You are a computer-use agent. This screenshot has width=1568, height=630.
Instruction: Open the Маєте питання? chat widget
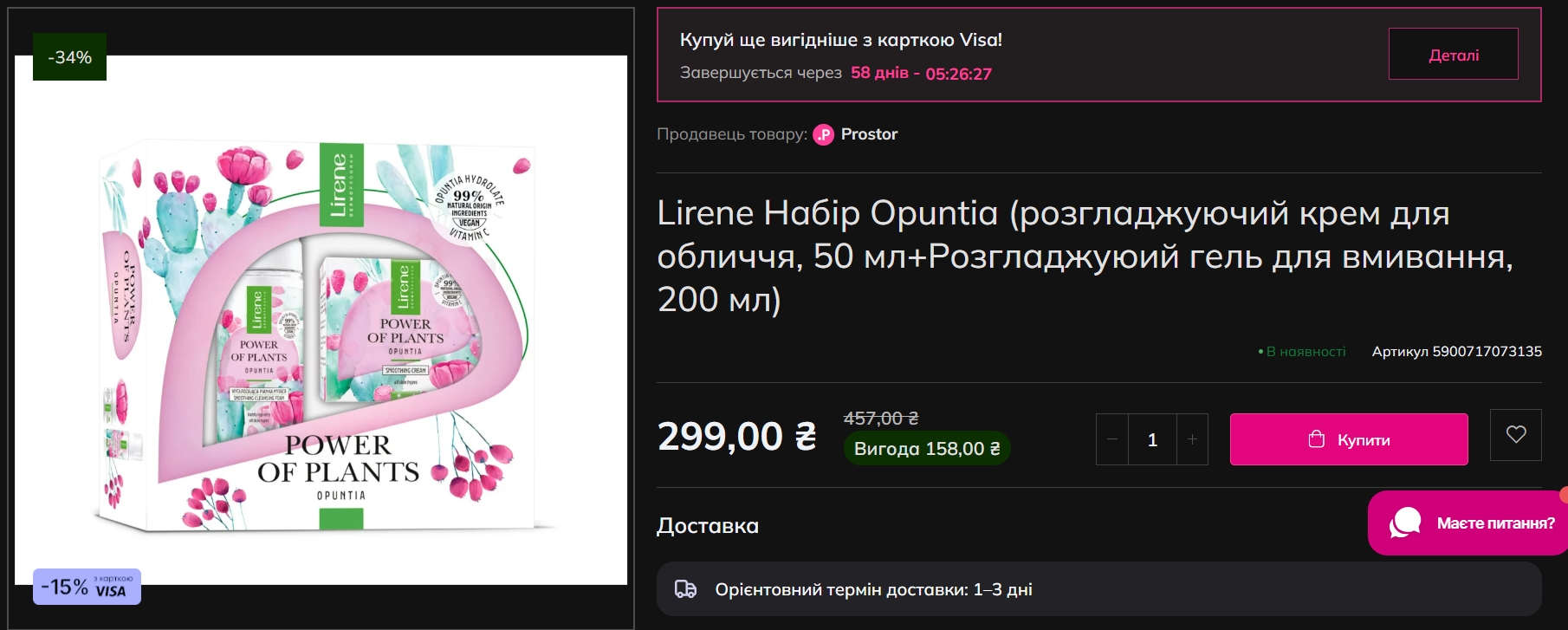(x=1471, y=523)
